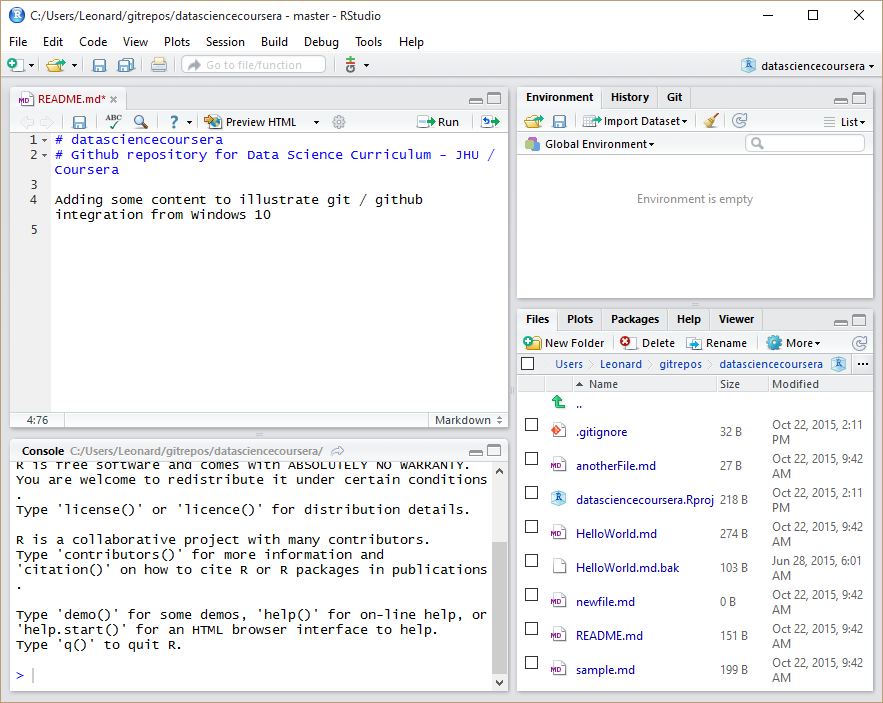Click the save all documents icon

coord(126,65)
